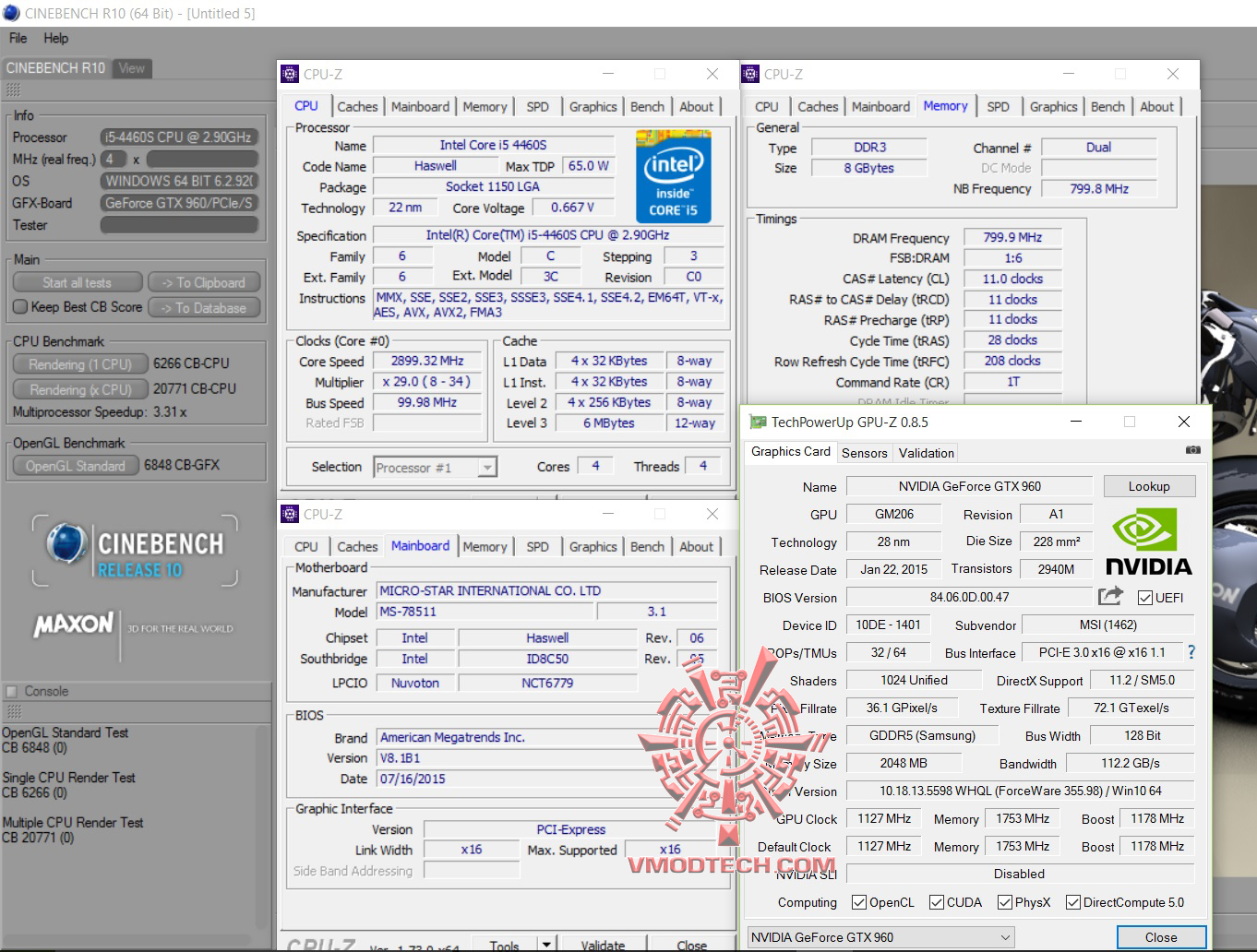Toggle the CUDA checkbox
1257x952 pixels.
(x=937, y=902)
